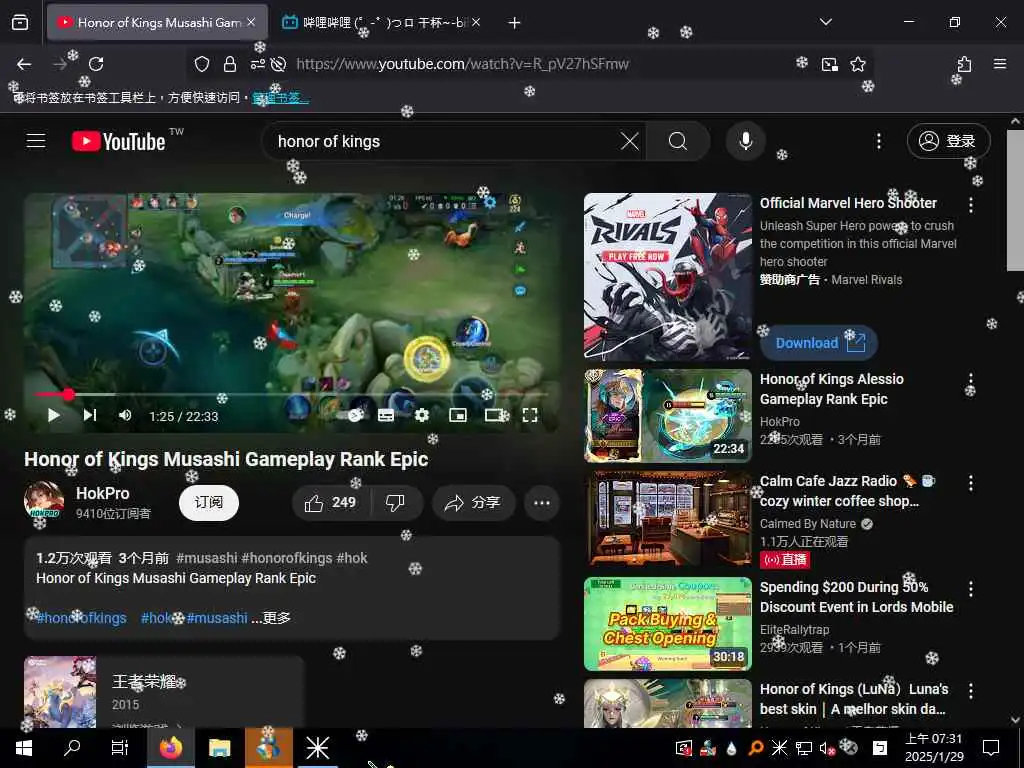Screen dimensions: 1024x768
Task: Open a new browser tab
Action: (x=514, y=23)
